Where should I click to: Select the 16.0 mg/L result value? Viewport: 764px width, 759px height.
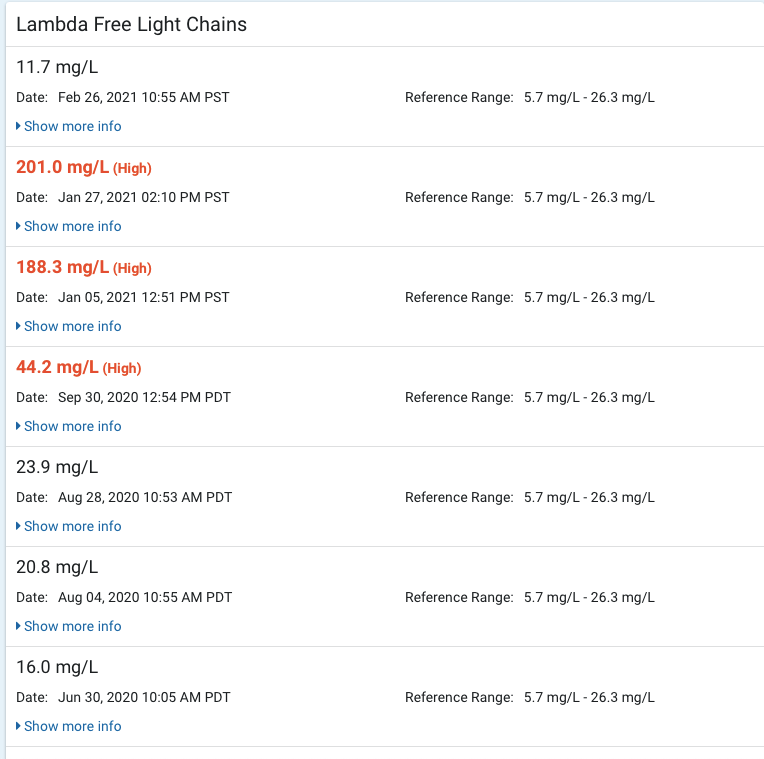57,667
